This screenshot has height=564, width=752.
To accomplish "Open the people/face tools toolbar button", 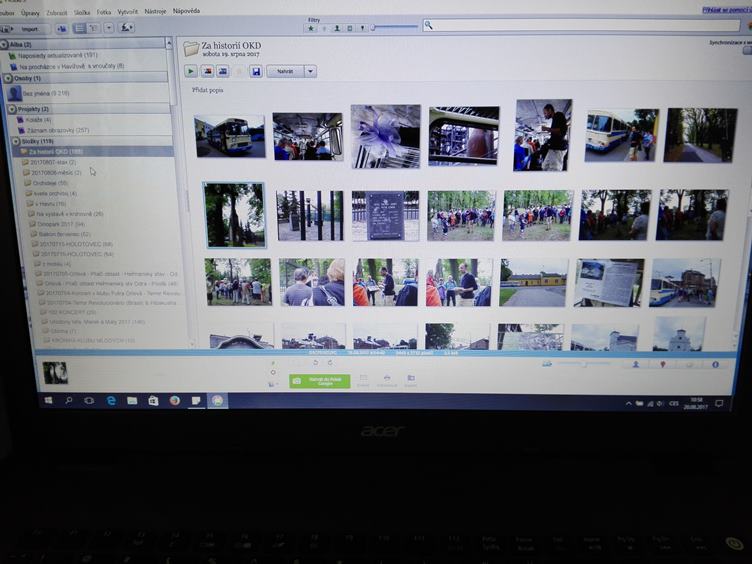I will (127, 28).
